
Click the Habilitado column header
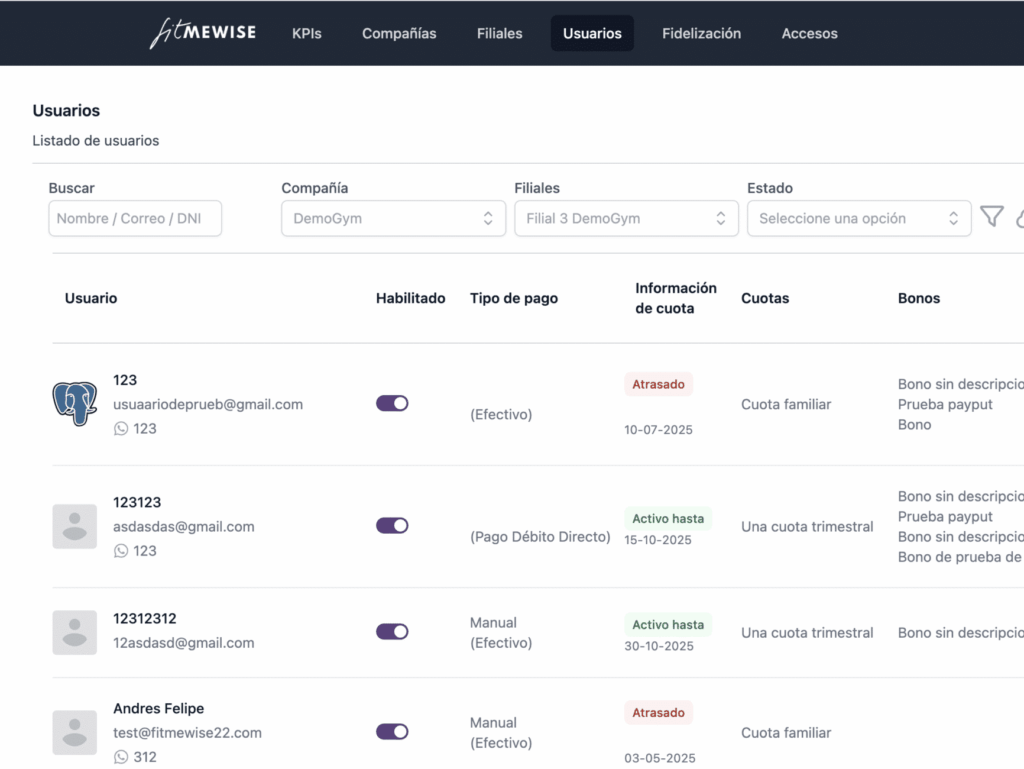[410, 298]
